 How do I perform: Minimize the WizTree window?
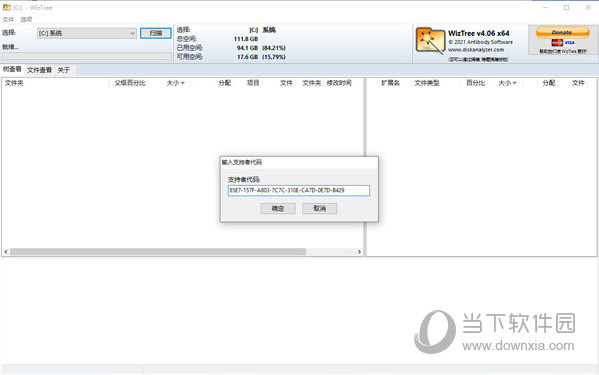click(545, 7)
